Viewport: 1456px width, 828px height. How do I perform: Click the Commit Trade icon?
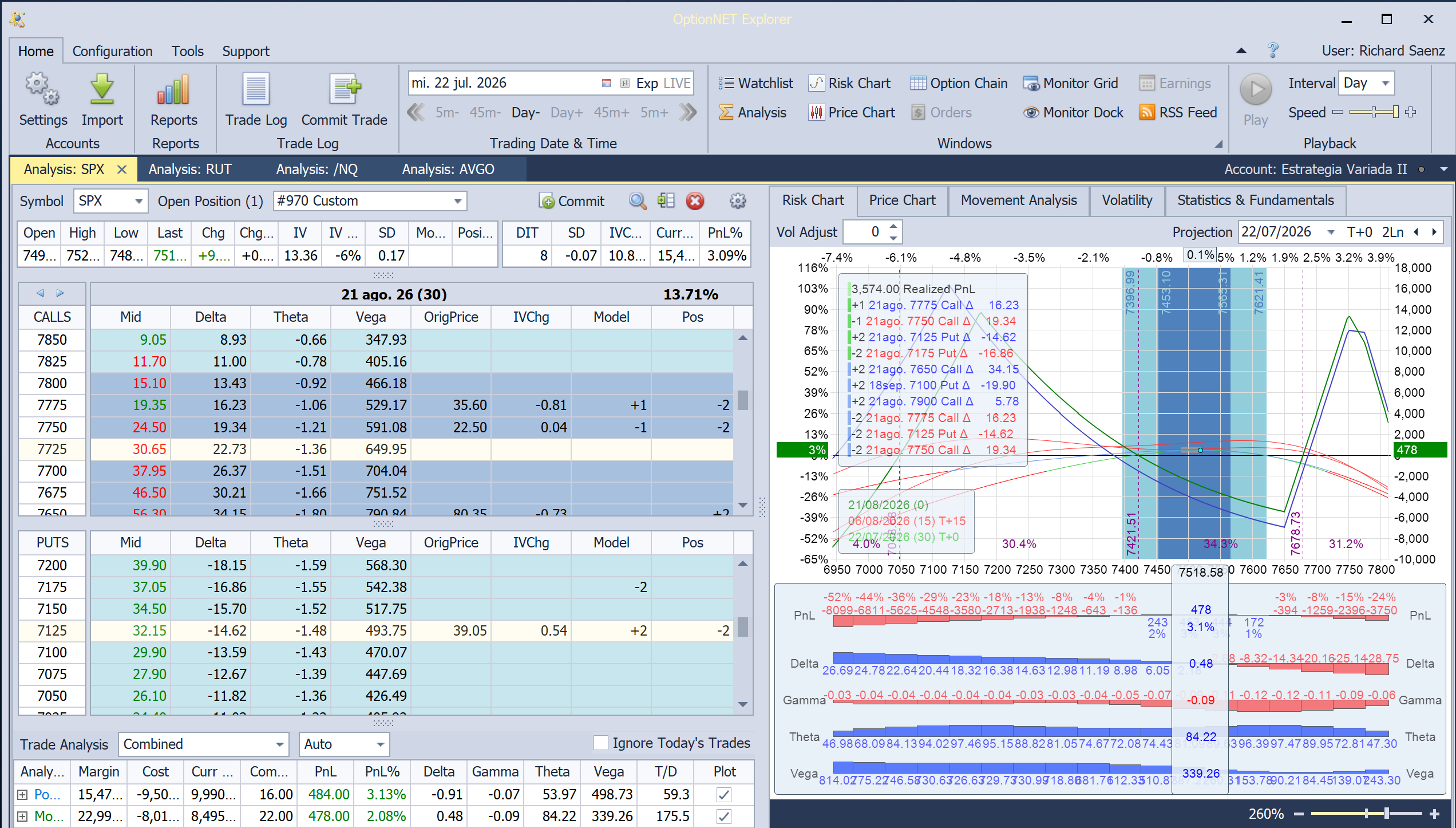345,90
